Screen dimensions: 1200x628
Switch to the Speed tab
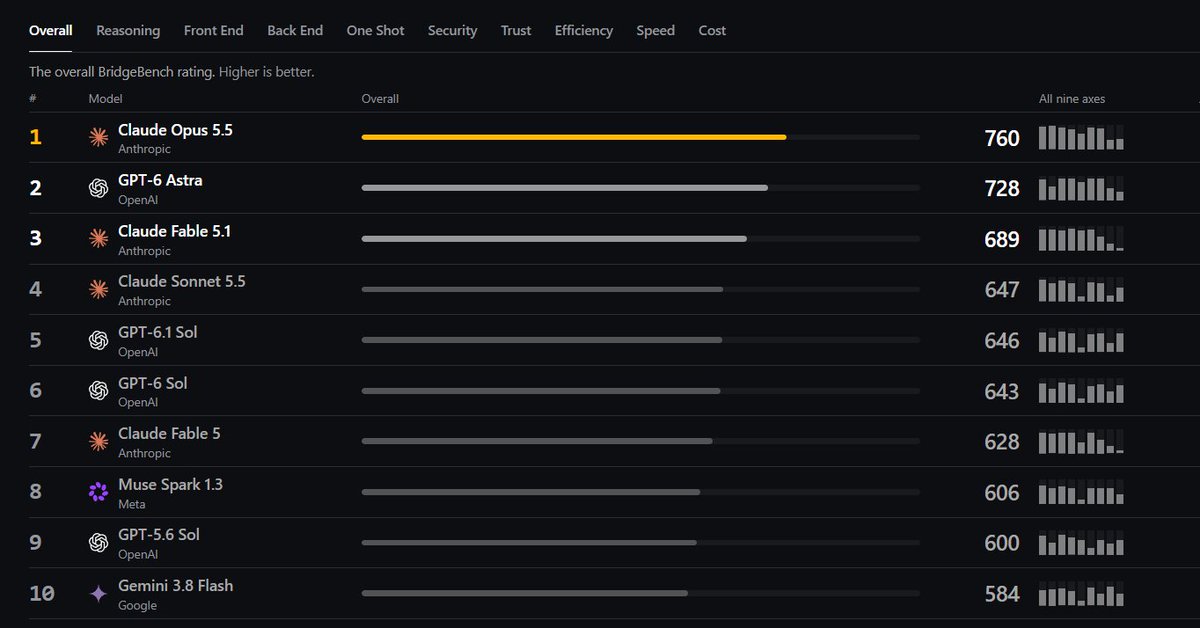(x=656, y=30)
